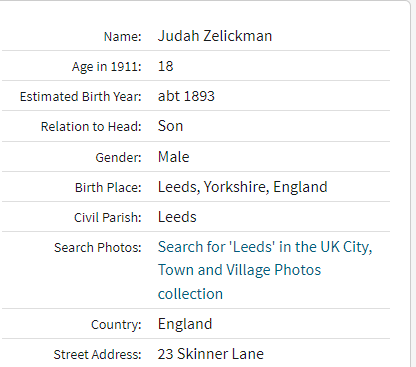Click the Age in 1911 label
416x367 pixels.
tap(107, 67)
